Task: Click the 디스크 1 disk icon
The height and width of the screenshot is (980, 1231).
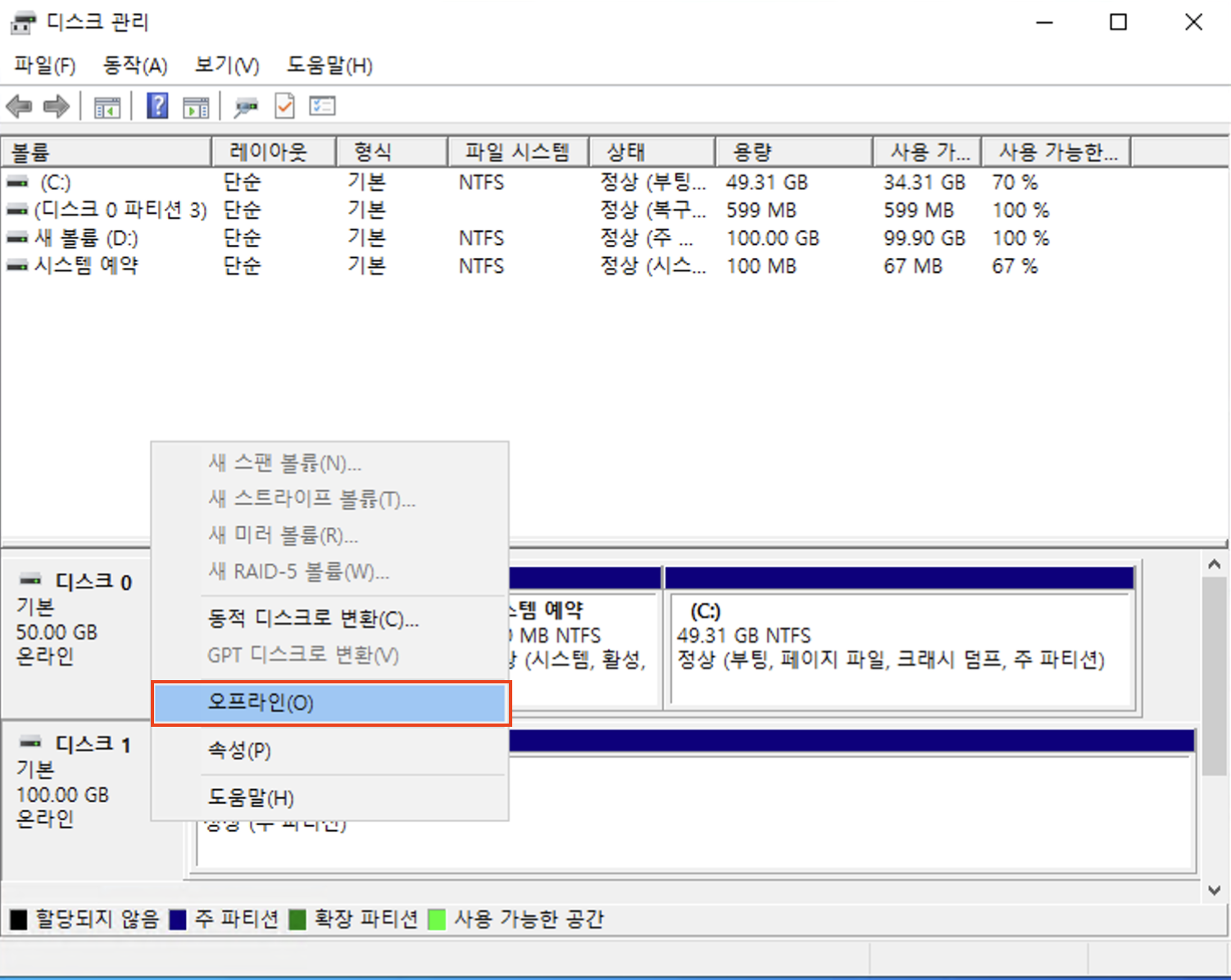Action: (x=30, y=742)
